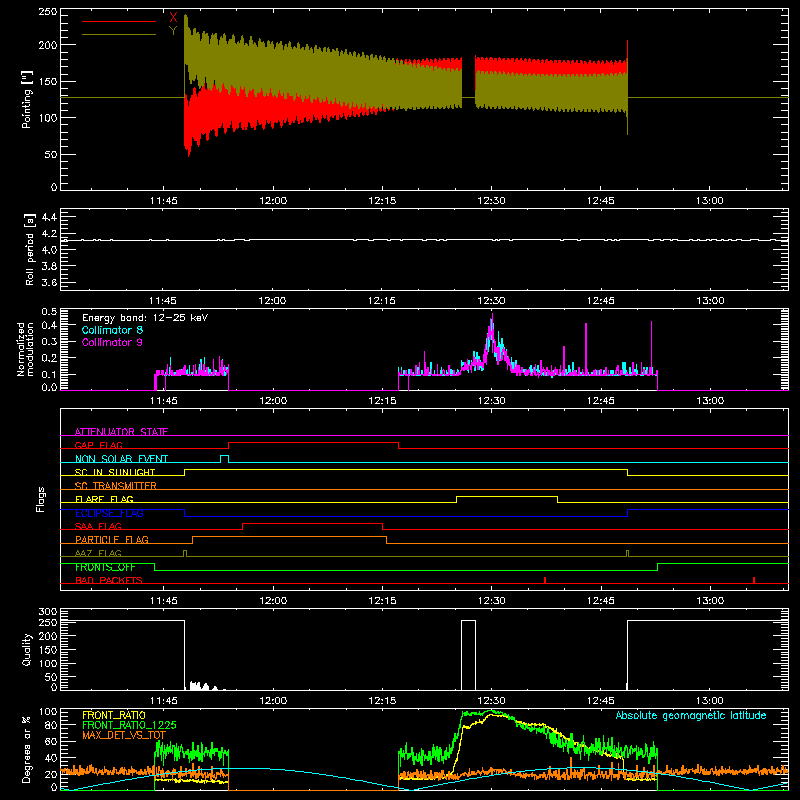800x800 pixels.
Task: Click the NON_SOLAR_EVENT flag label
Action: click(x=121, y=459)
